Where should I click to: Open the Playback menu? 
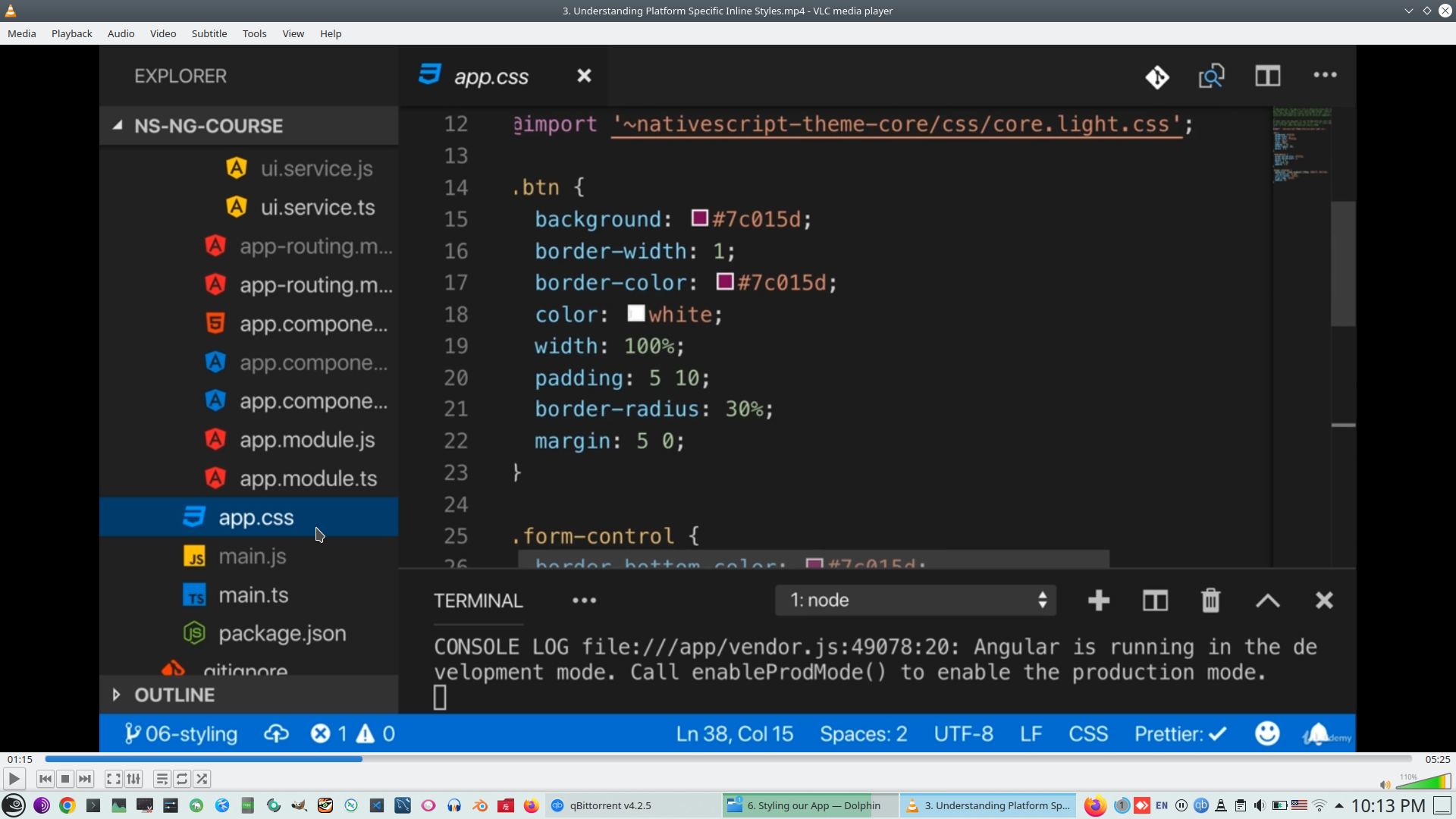[x=71, y=33]
